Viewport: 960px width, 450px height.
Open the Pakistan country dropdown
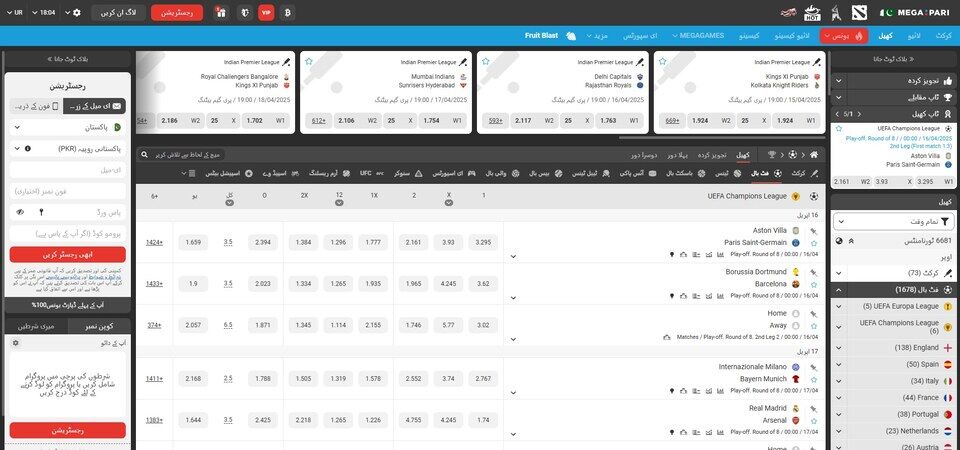pos(67,127)
